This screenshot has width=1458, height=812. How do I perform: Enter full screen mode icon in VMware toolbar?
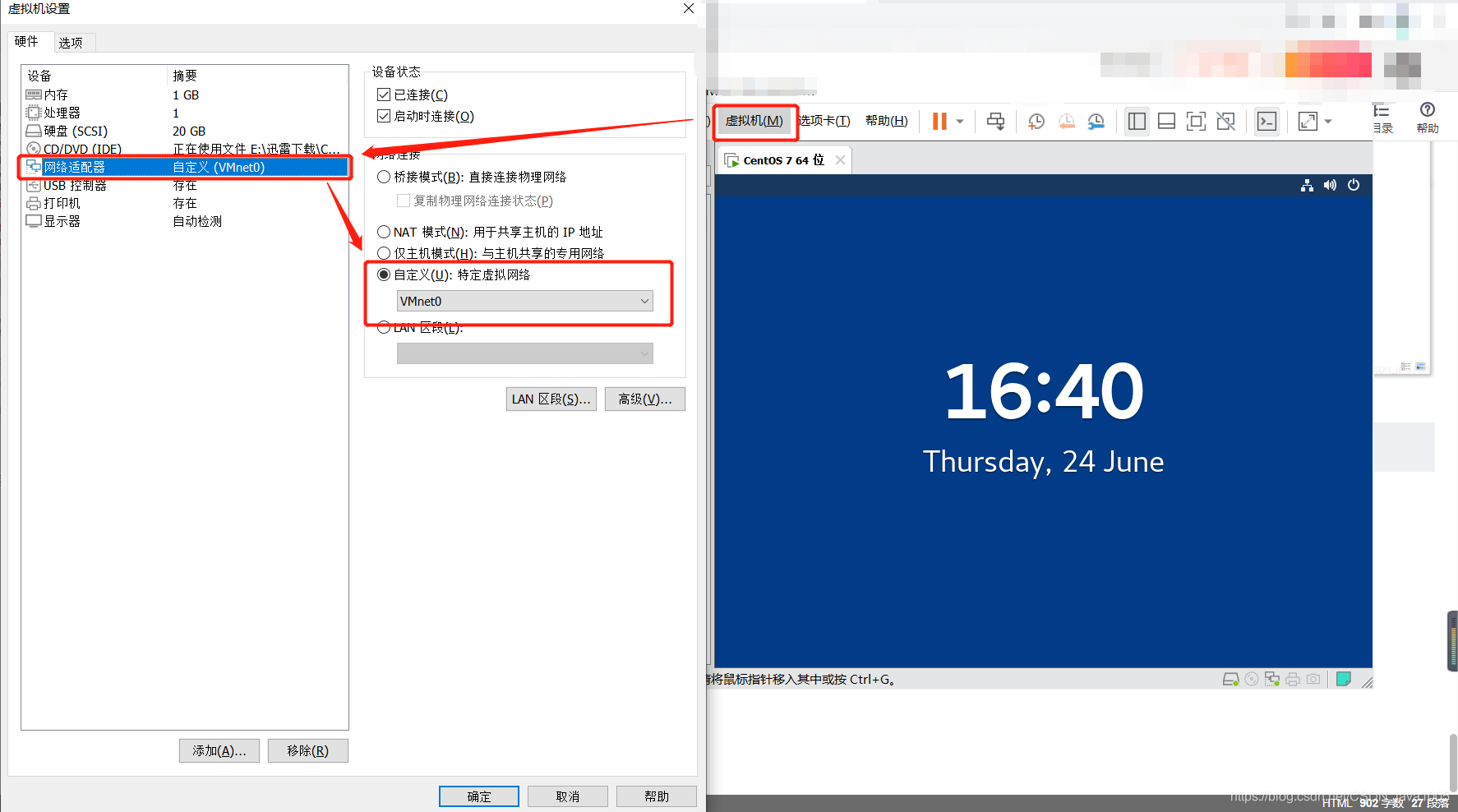tap(1196, 122)
